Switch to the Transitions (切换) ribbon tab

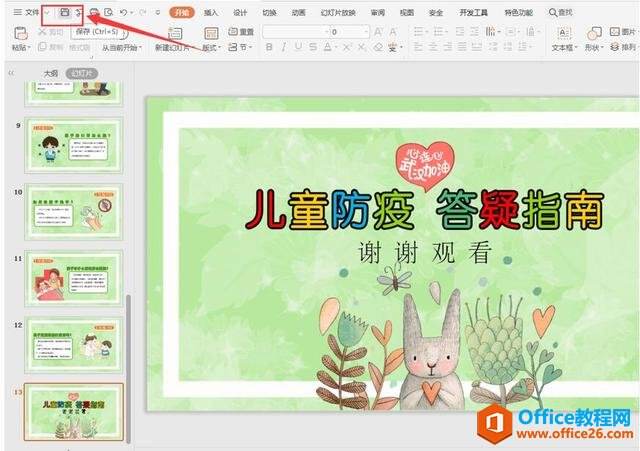click(x=269, y=13)
